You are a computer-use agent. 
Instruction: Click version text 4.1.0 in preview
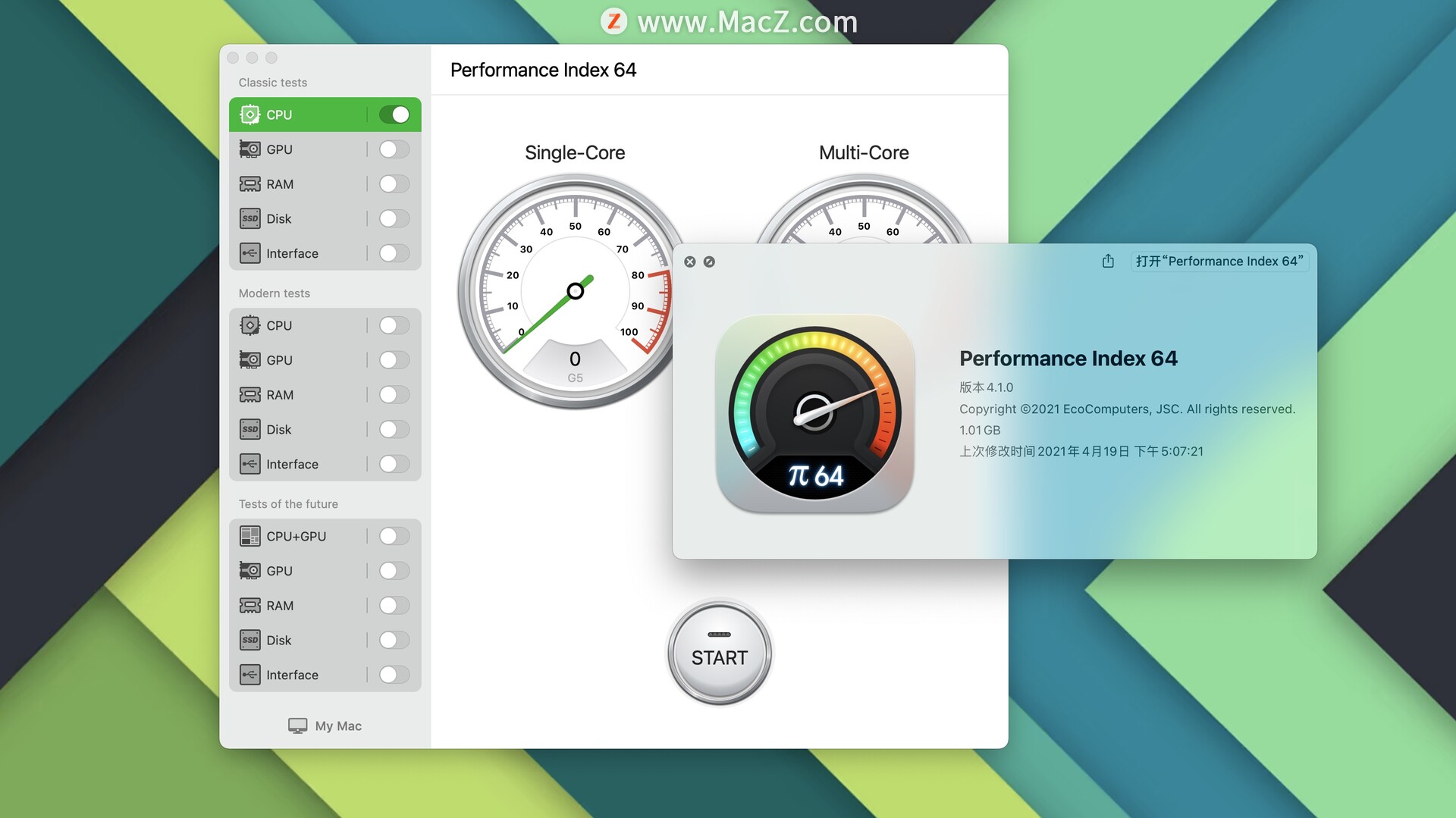(986, 387)
